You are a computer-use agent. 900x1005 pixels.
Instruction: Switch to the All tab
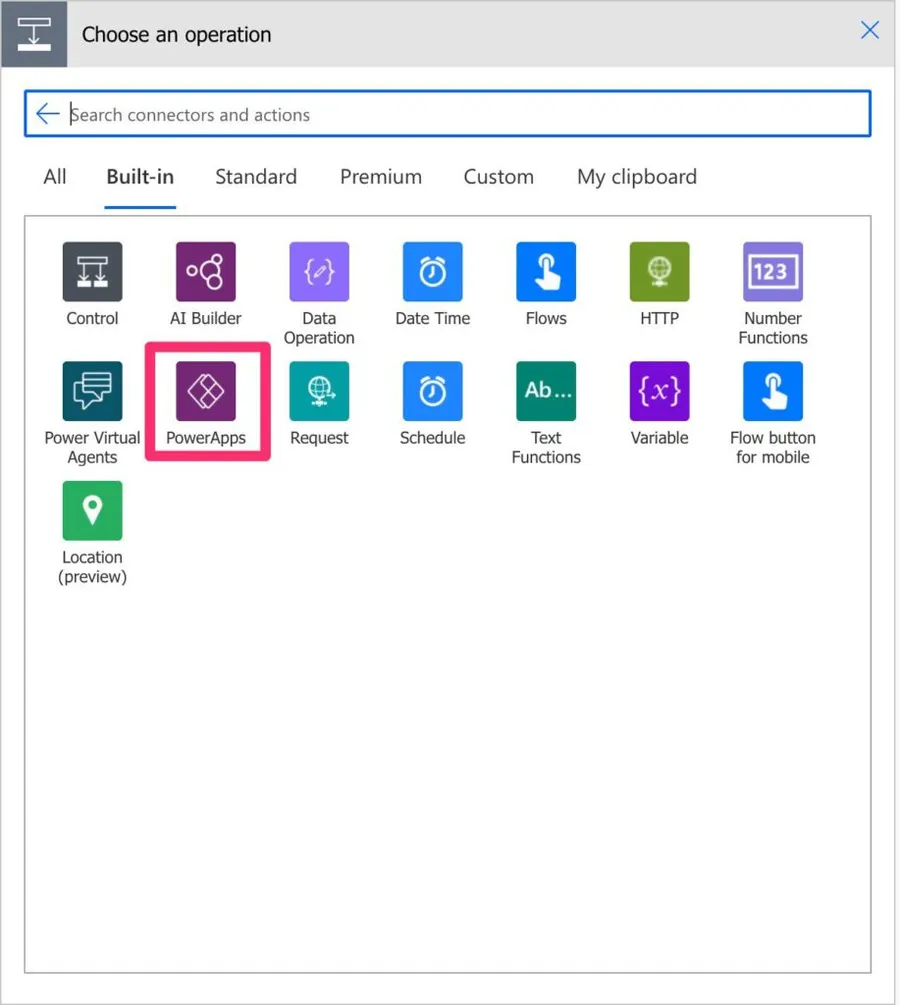55,177
